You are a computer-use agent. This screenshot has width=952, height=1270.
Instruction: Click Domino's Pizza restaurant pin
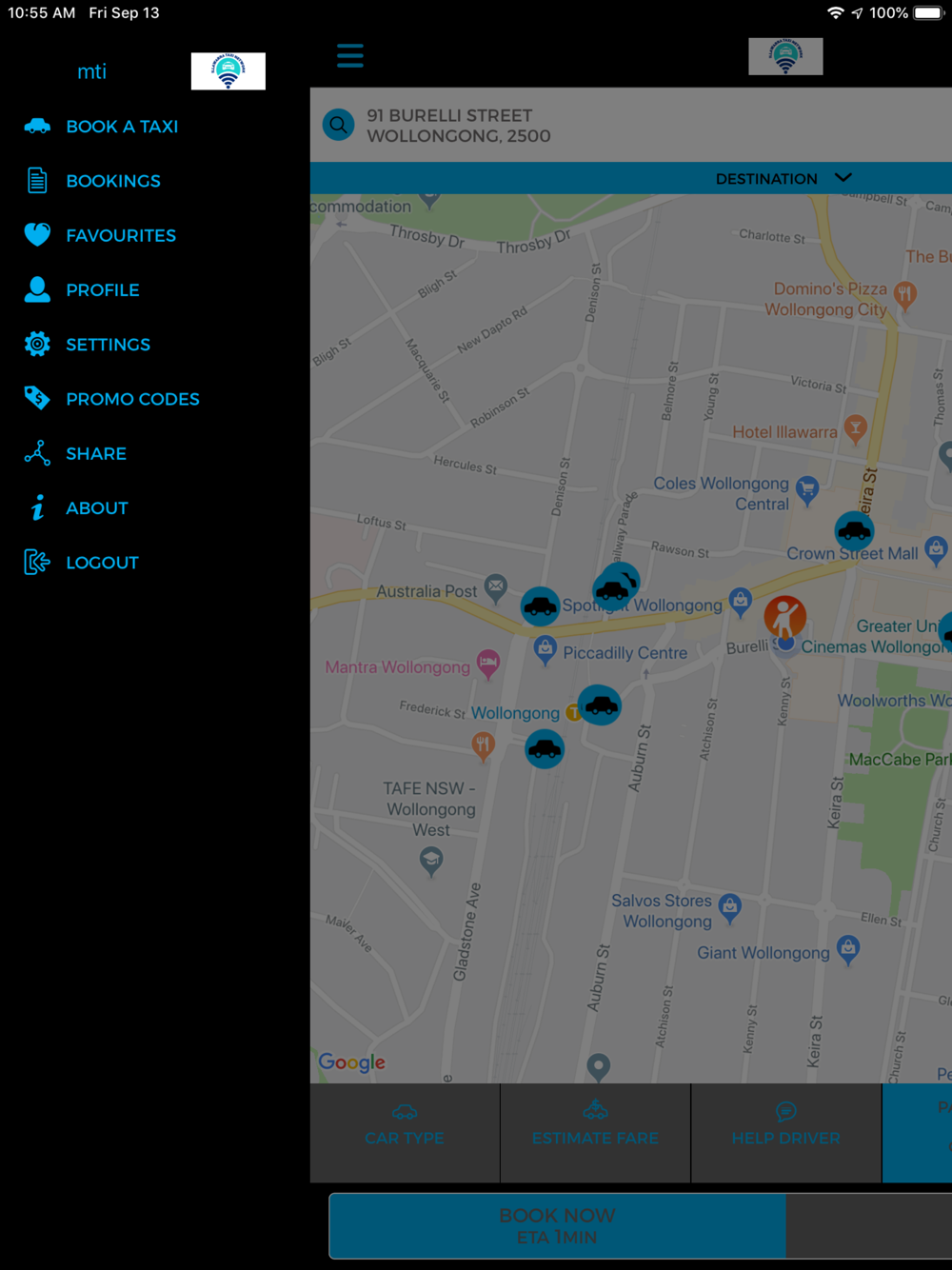pyautogui.click(x=904, y=294)
